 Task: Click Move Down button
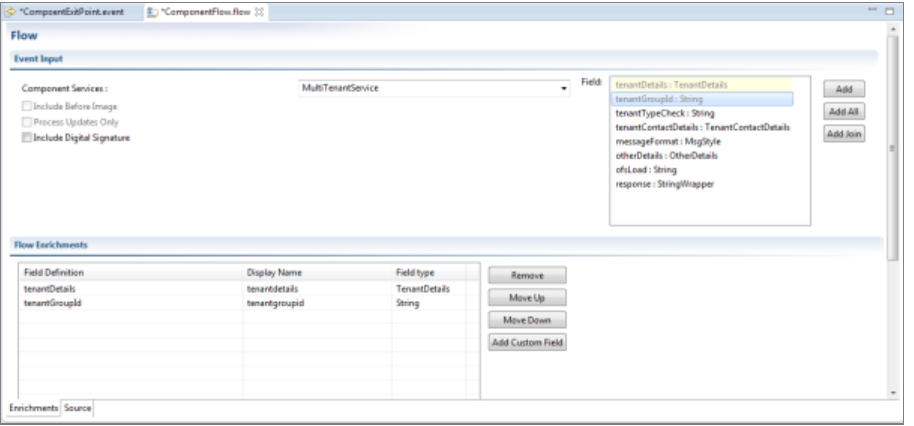click(527, 320)
